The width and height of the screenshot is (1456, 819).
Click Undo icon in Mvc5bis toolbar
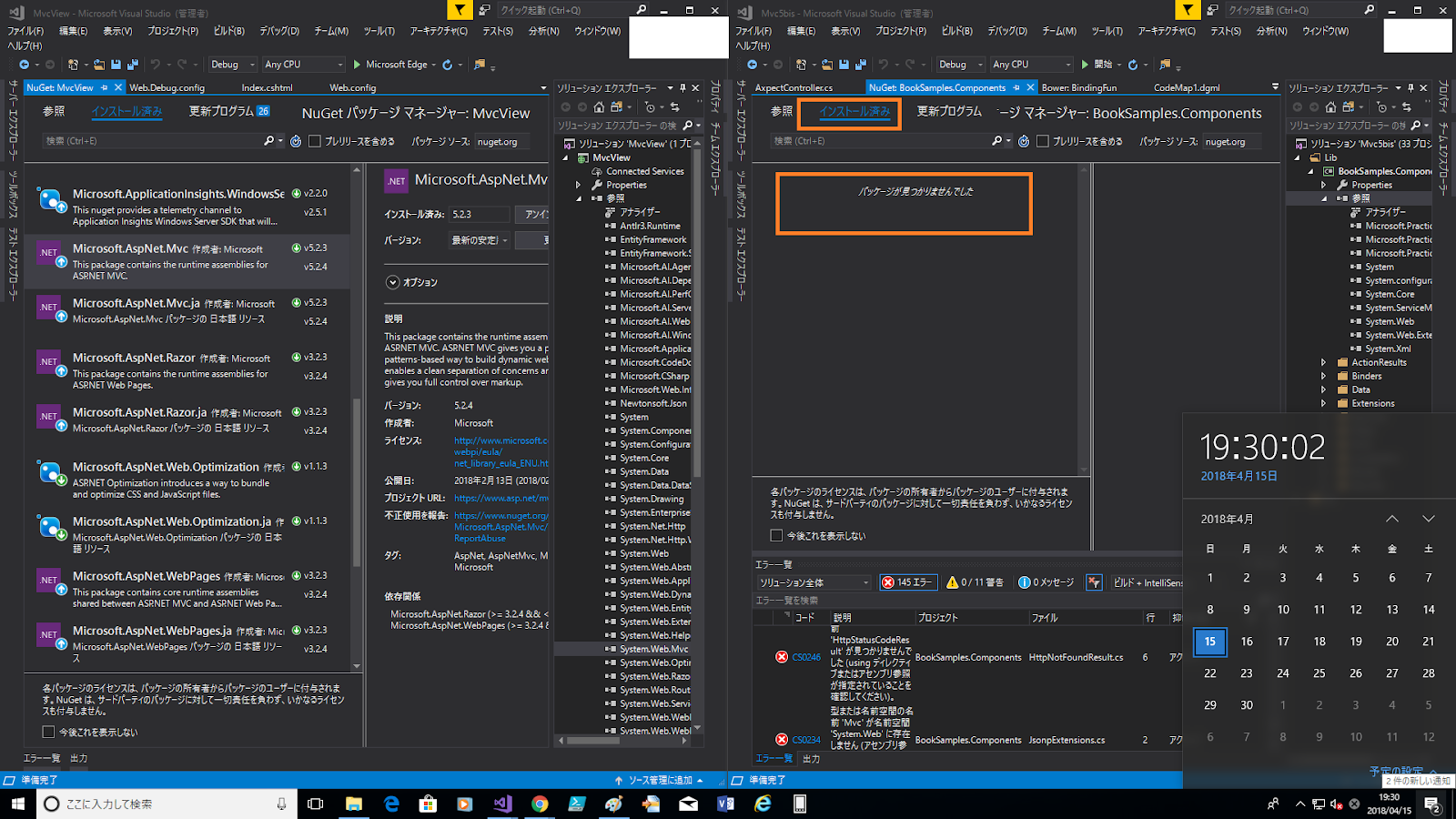(x=884, y=65)
